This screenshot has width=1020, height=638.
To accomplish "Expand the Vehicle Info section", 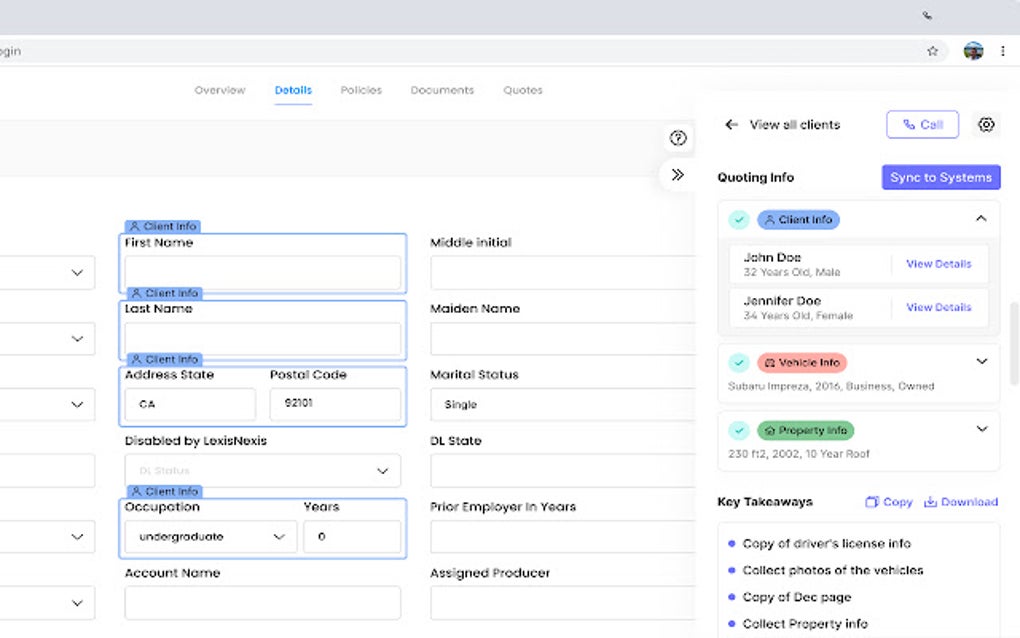I will (981, 362).
